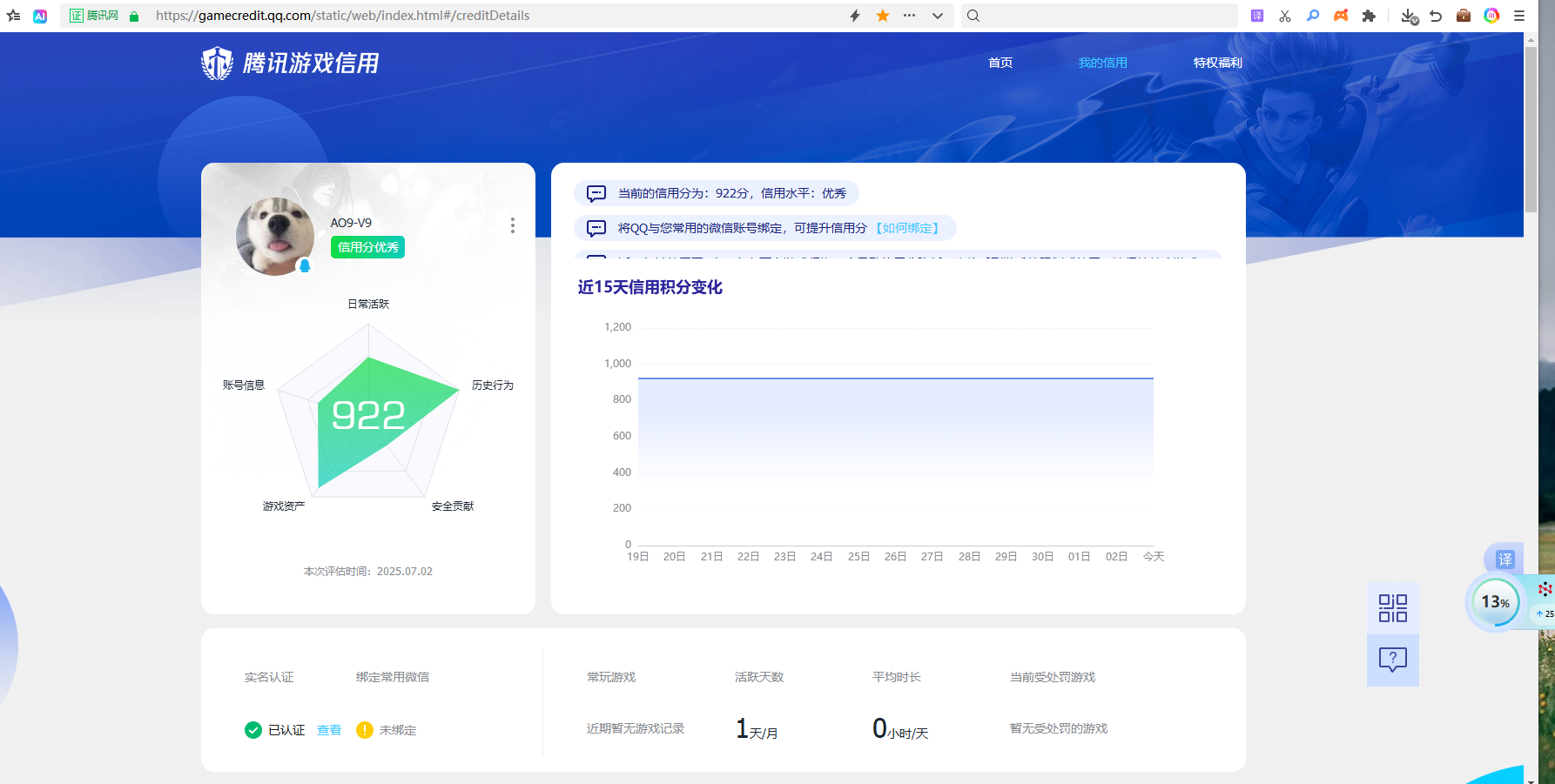Click evaluation time 2025.07.02 text
Viewport: 1555px width, 784px height.
click(x=367, y=572)
